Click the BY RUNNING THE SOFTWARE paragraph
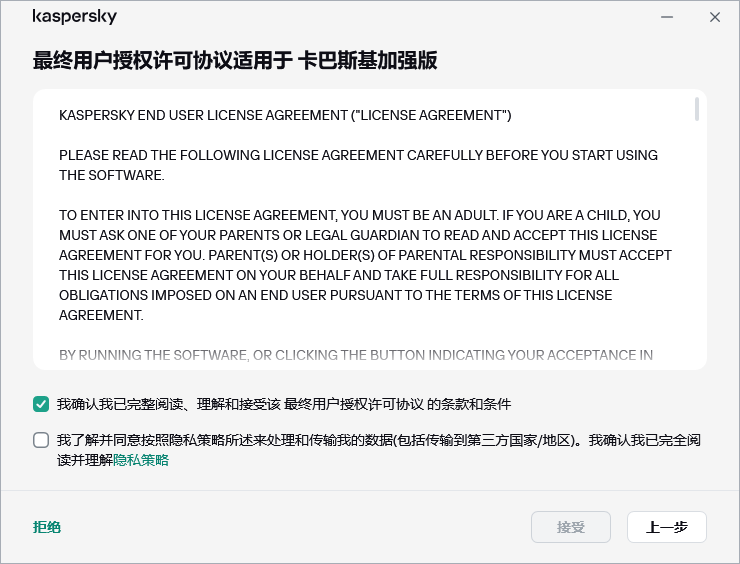 pyautogui.click(x=355, y=355)
